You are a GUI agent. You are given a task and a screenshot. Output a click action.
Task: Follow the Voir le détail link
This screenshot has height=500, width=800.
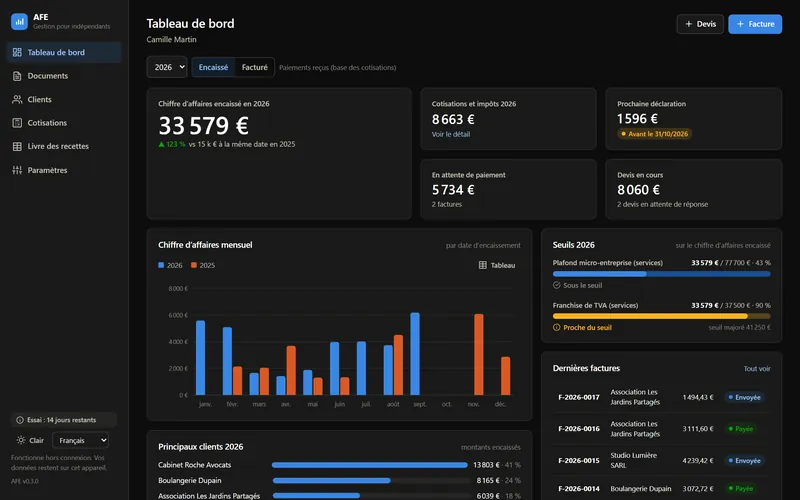click(451, 134)
